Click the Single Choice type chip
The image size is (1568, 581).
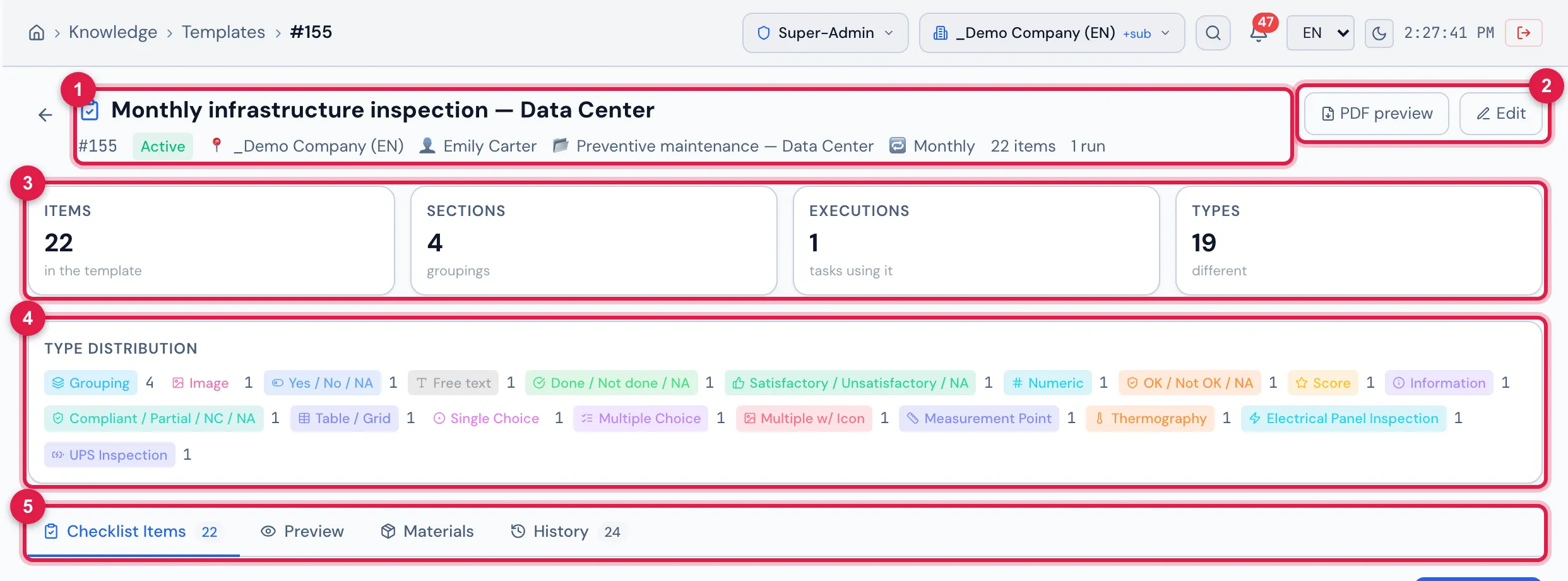[x=486, y=418]
